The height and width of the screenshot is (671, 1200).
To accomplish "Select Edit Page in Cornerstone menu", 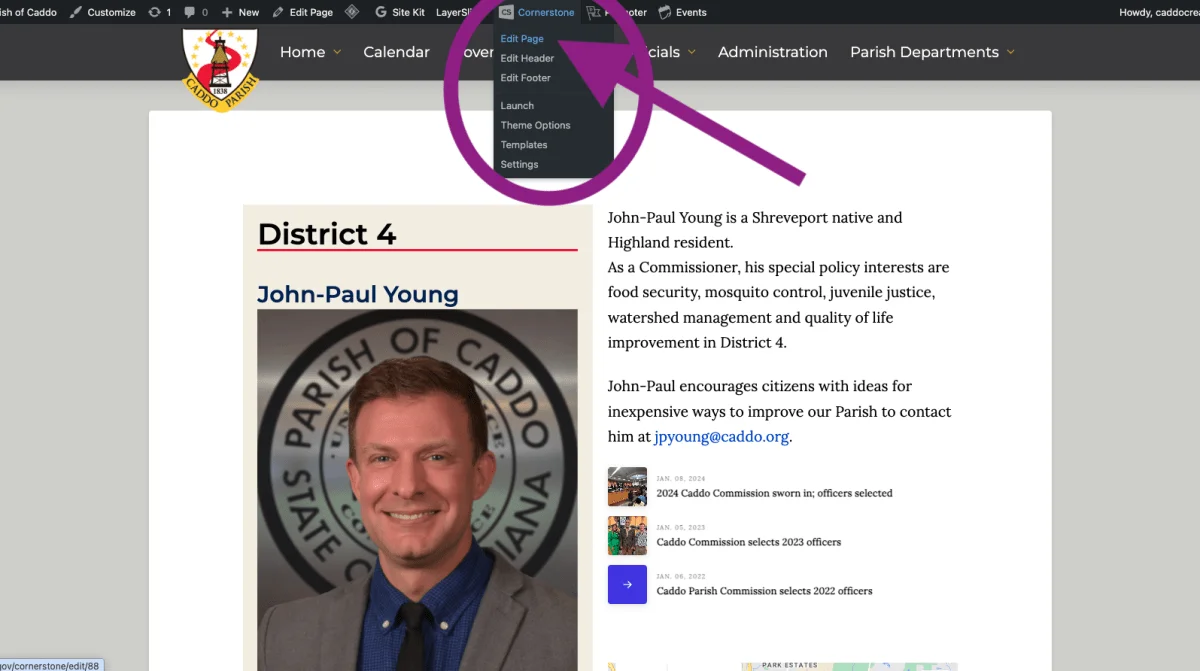I will pyautogui.click(x=522, y=39).
